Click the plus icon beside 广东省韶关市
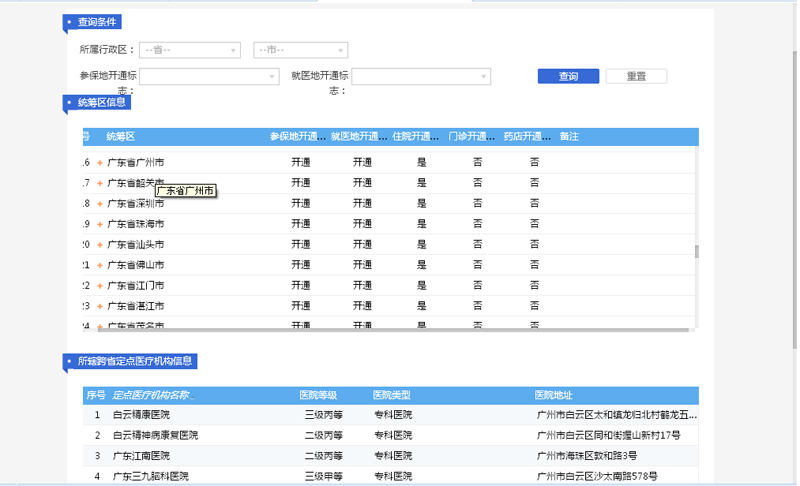Viewport: 800px width, 486px height. pos(100,183)
